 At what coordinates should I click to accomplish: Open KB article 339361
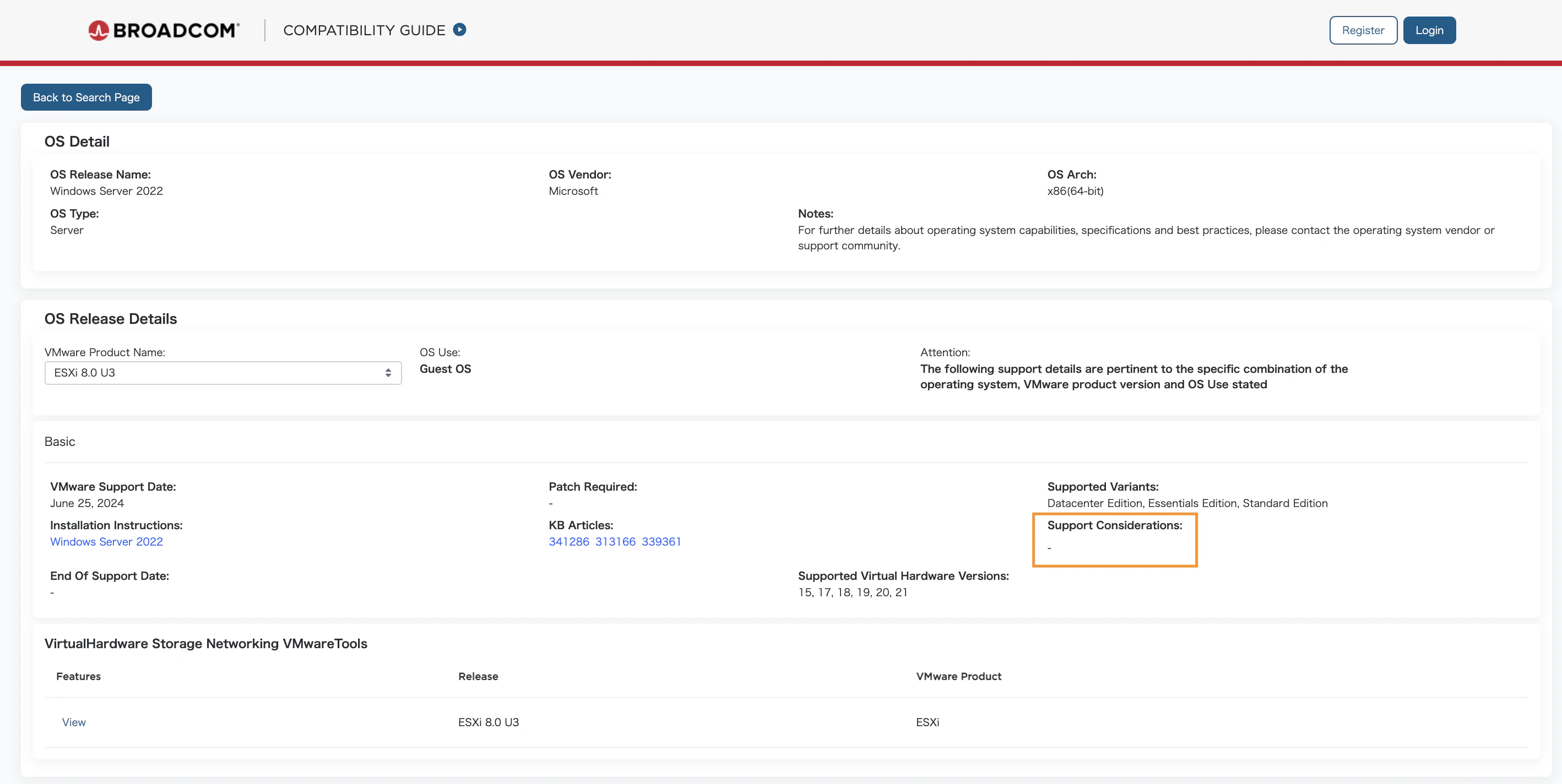click(x=661, y=541)
